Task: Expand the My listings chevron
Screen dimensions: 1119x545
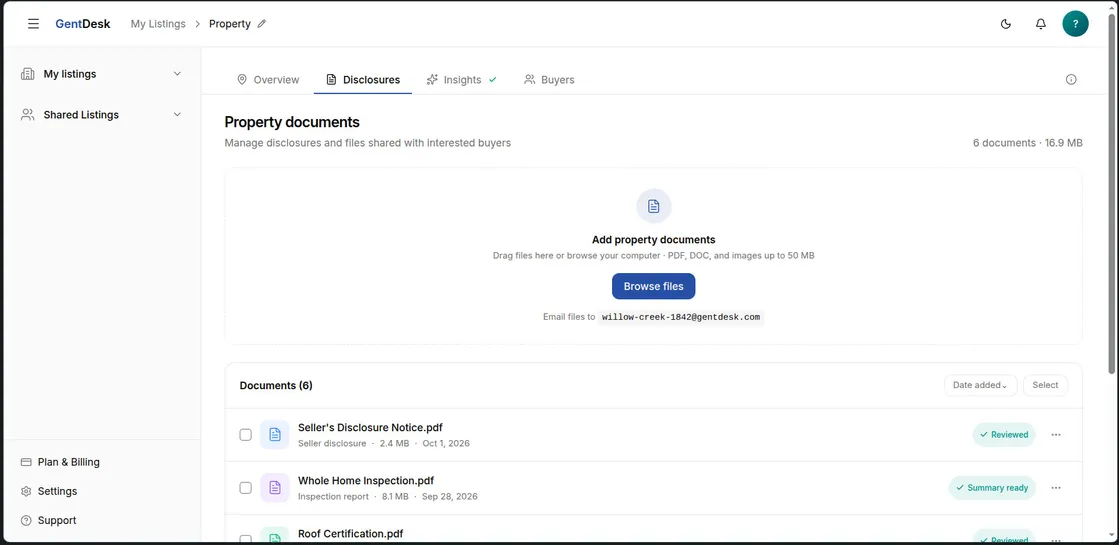Action: (178, 73)
